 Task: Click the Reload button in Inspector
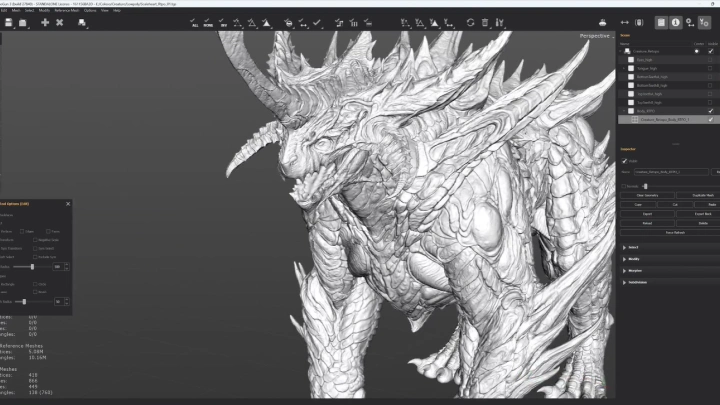click(x=647, y=223)
